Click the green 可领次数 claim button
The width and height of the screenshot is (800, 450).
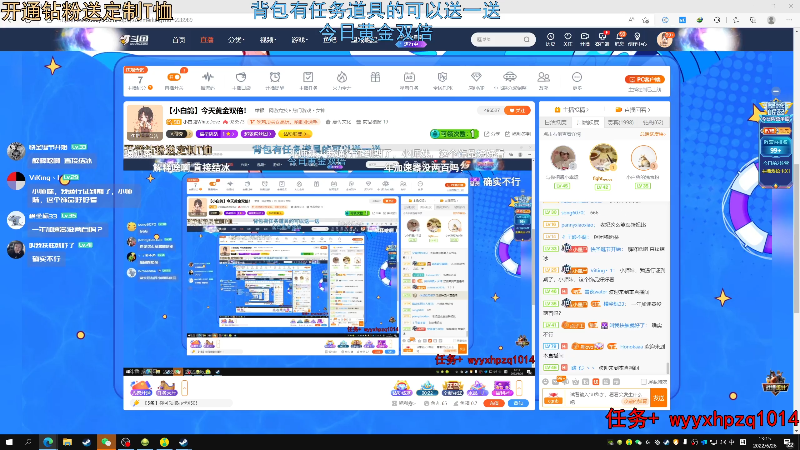click(x=454, y=134)
